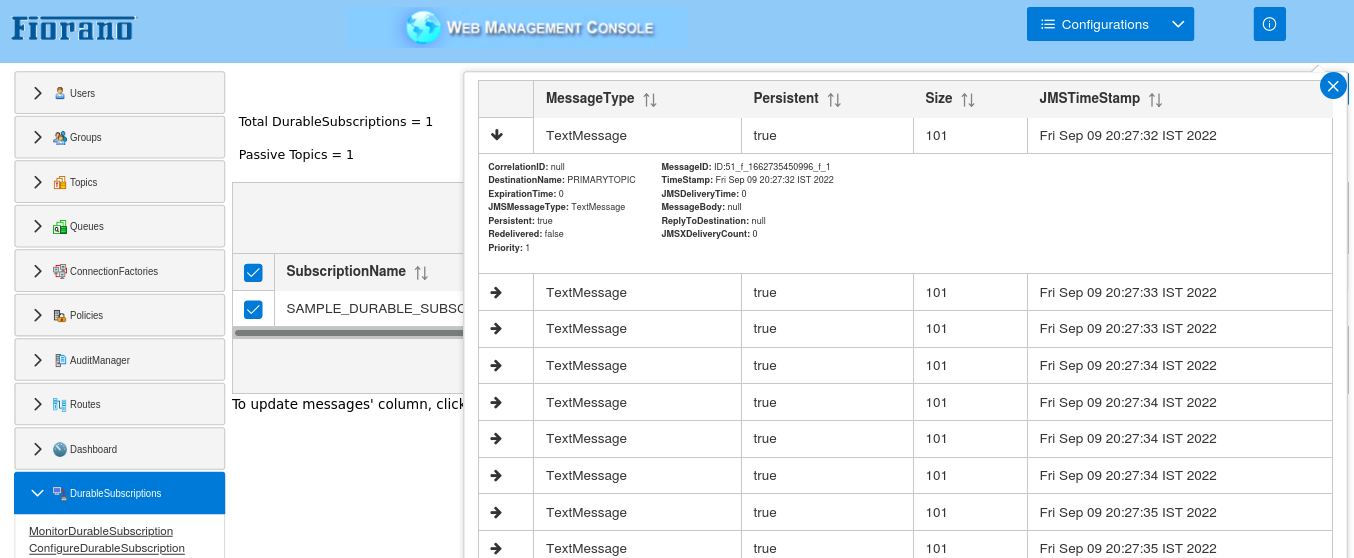This screenshot has height=558, width=1354.
Task: Click the Users icon in sidebar
Action: (x=60, y=93)
